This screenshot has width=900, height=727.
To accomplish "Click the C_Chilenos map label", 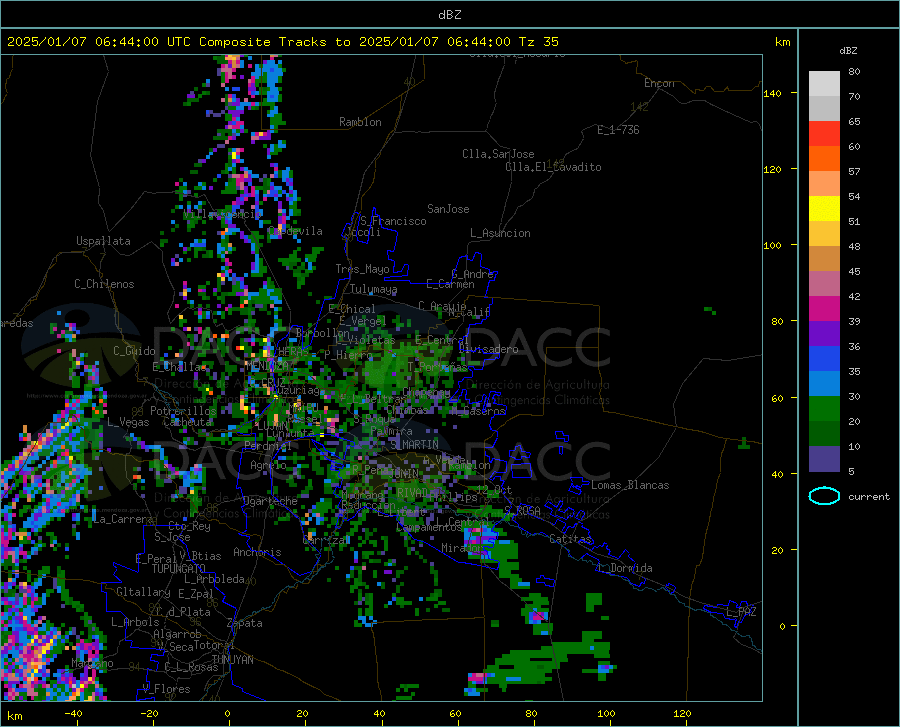I will click(x=104, y=284).
